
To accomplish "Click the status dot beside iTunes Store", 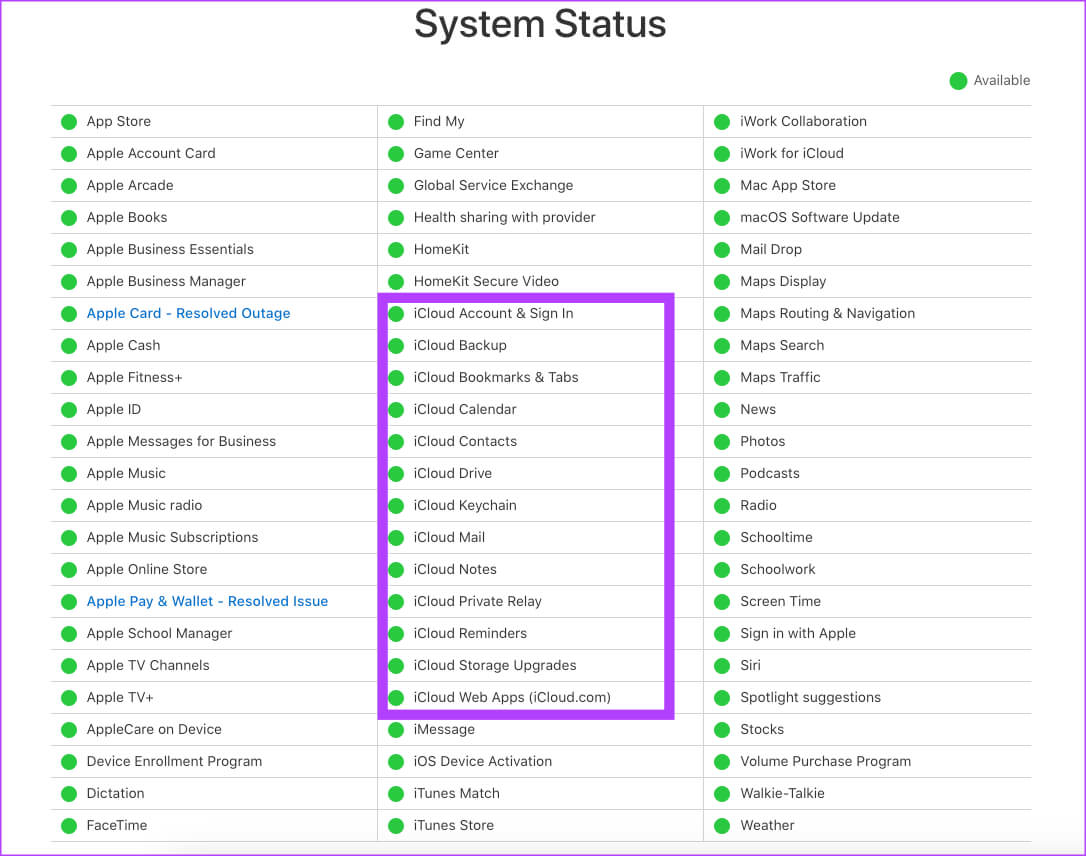I will tap(395, 826).
